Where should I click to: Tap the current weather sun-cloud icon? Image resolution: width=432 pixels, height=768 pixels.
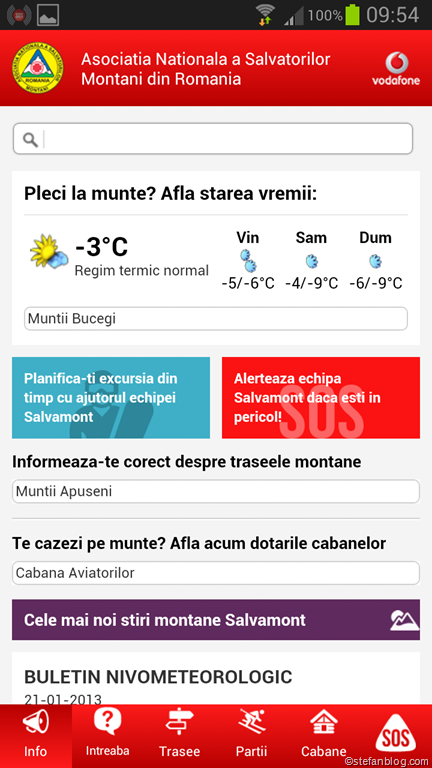(49, 251)
